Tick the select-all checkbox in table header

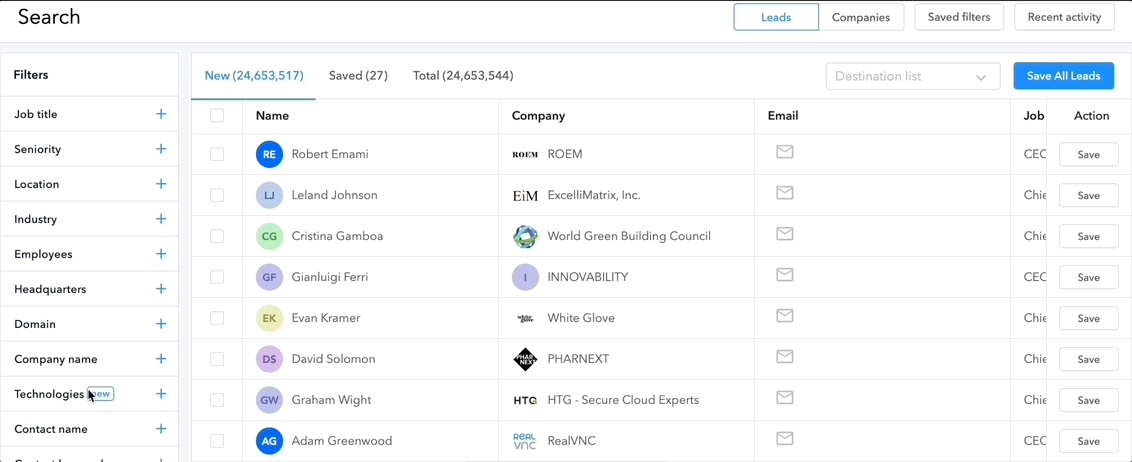217,116
